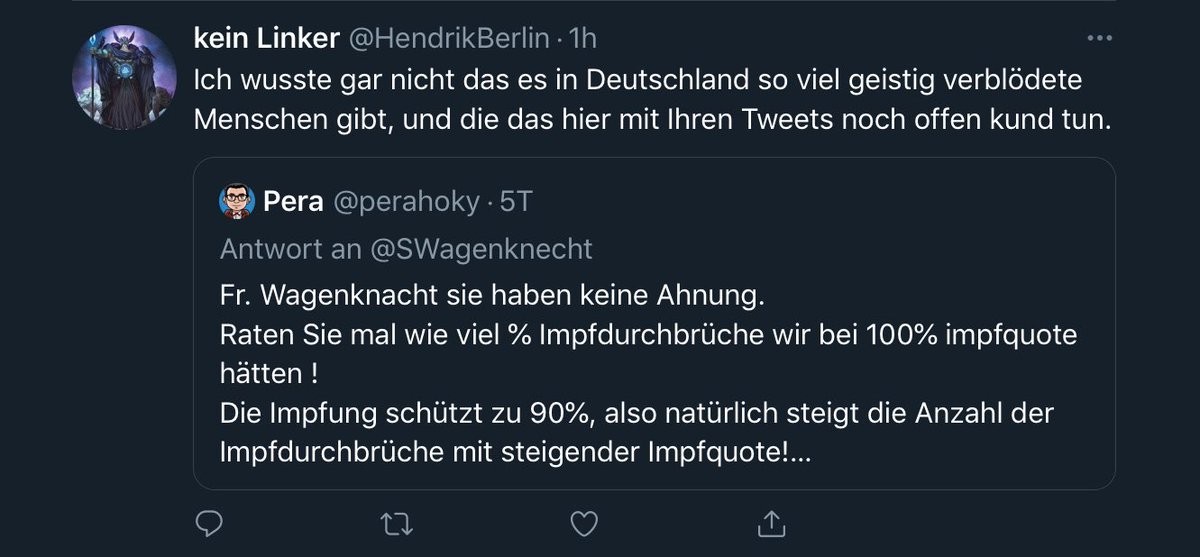Visit the @HendrikBerlin handle

click(x=448, y=38)
